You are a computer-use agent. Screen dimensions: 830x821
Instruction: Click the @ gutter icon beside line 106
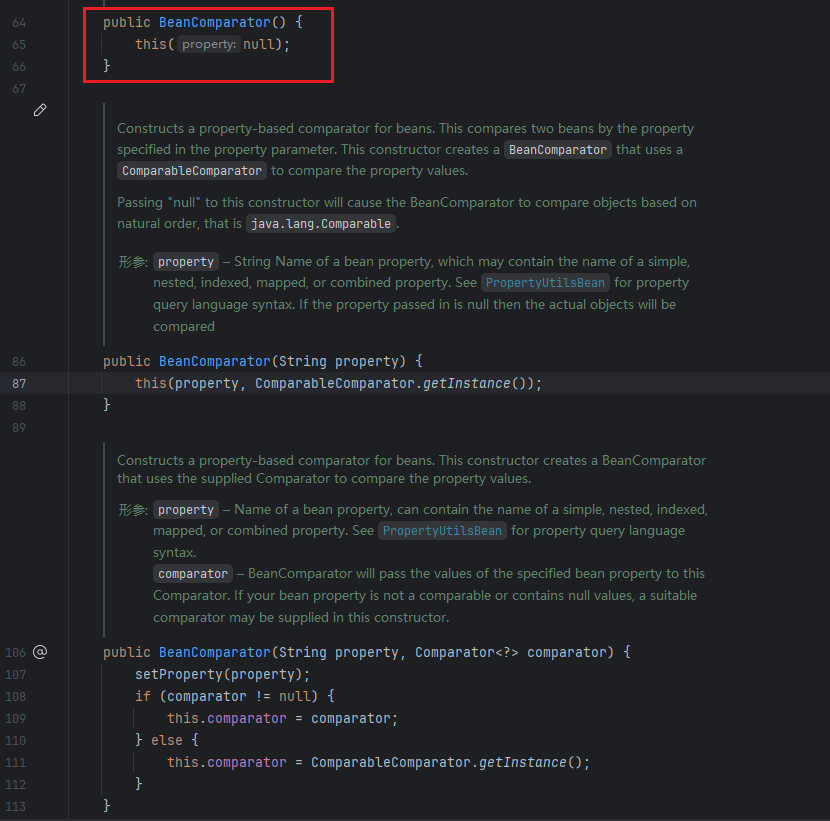[x=40, y=652]
